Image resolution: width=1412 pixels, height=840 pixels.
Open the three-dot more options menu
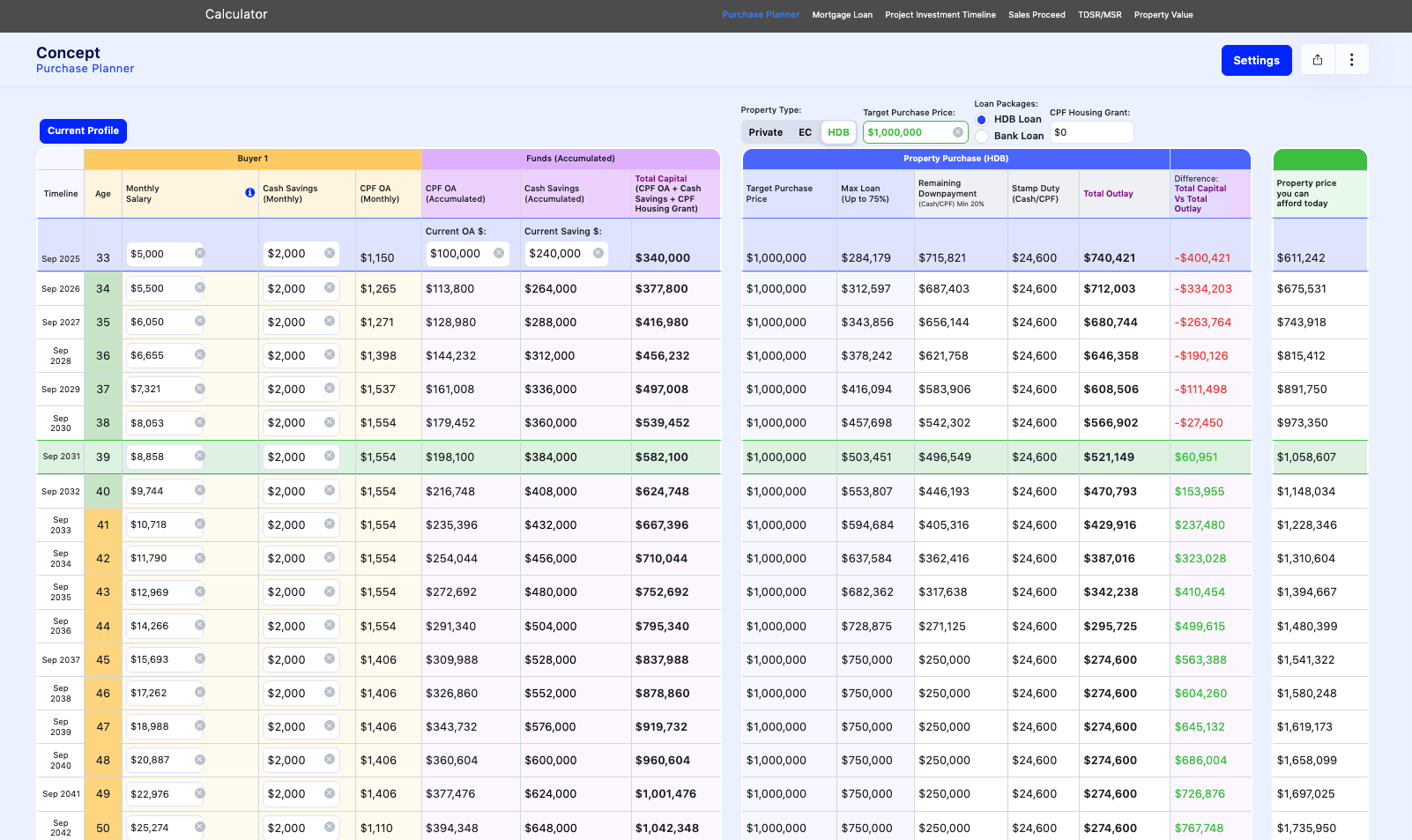(1351, 60)
